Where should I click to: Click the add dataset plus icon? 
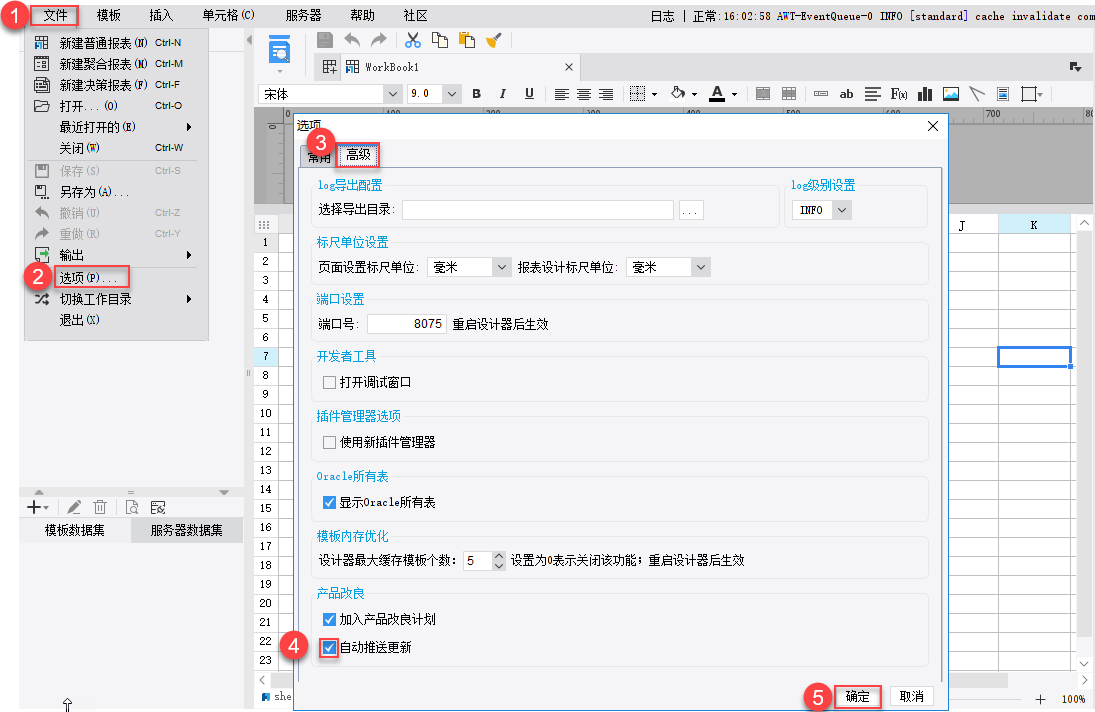(x=34, y=507)
